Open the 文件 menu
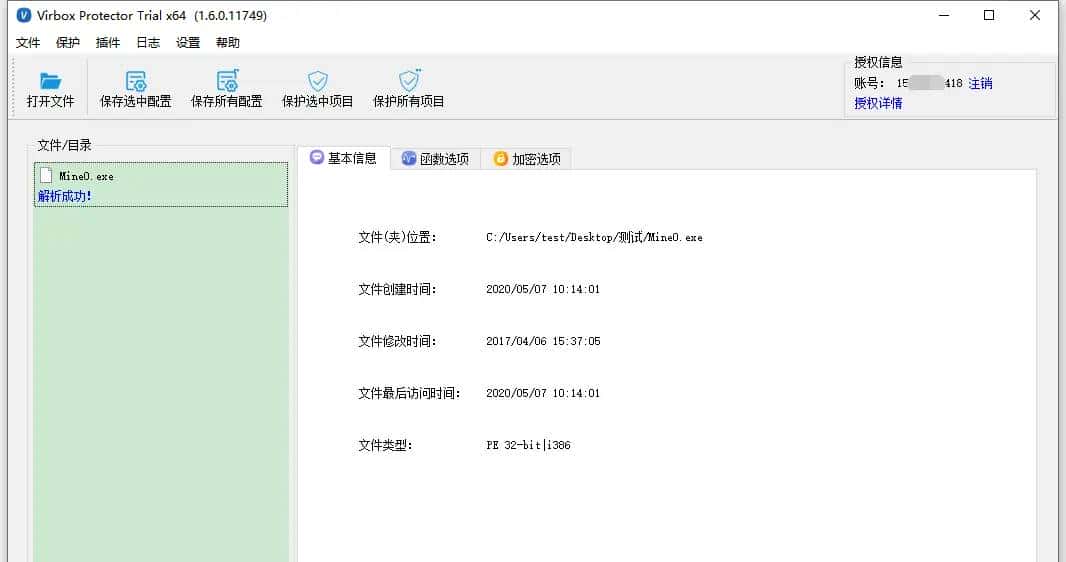 pyautogui.click(x=28, y=43)
